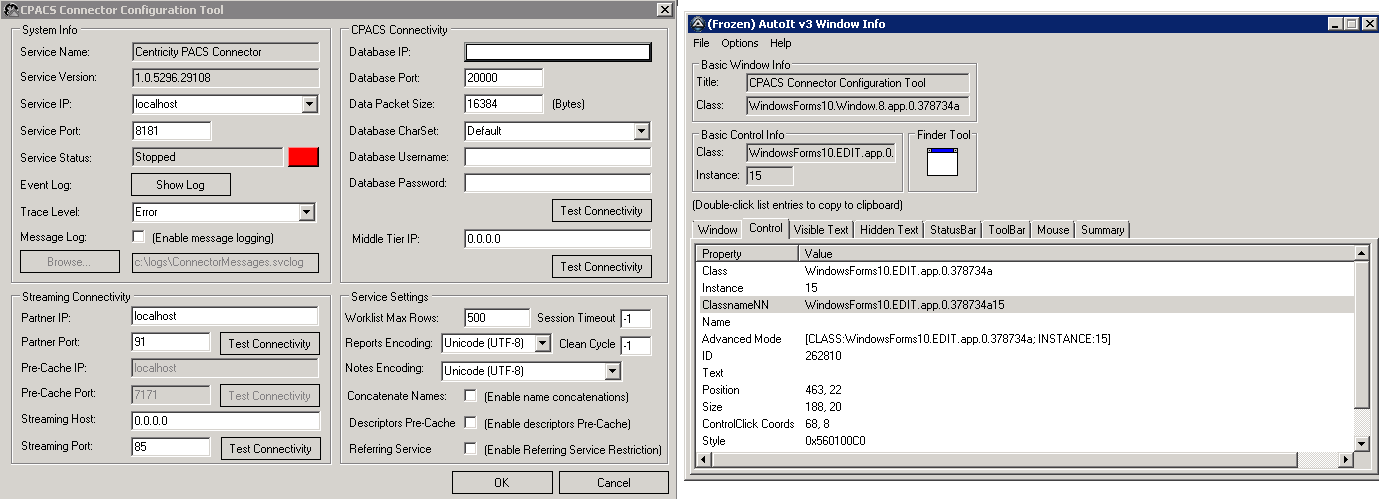Click the Service Port field

pyautogui.click(x=171, y=131)
